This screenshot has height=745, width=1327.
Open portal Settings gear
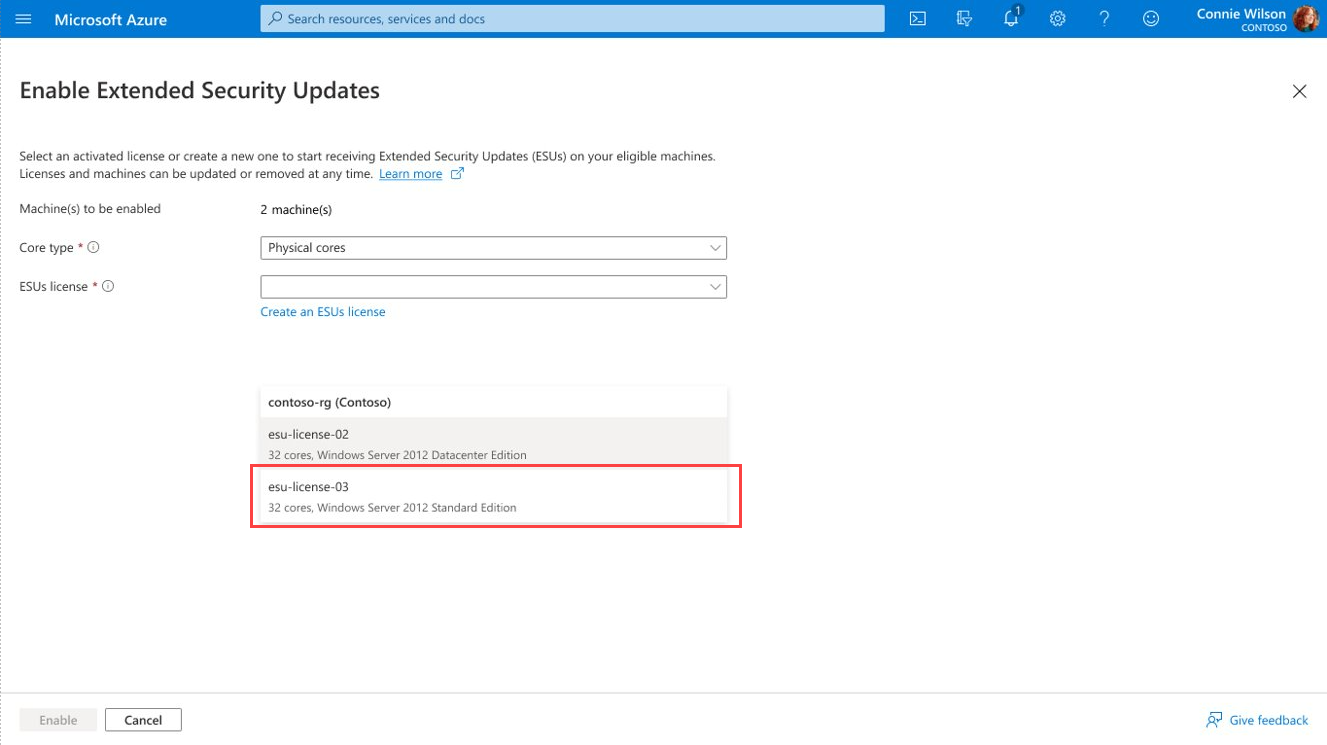point(1058,19)
